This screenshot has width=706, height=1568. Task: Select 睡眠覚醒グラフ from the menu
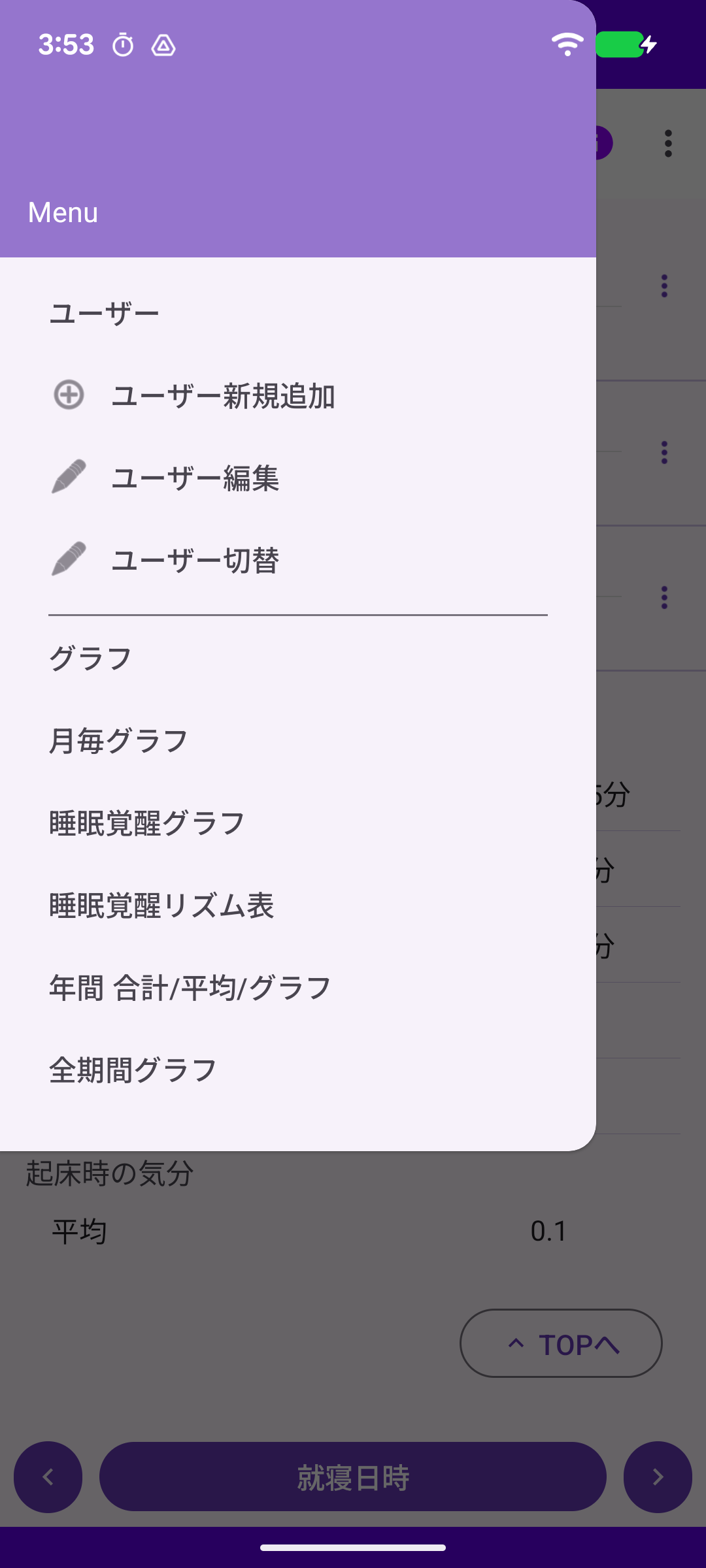(147, 823)
